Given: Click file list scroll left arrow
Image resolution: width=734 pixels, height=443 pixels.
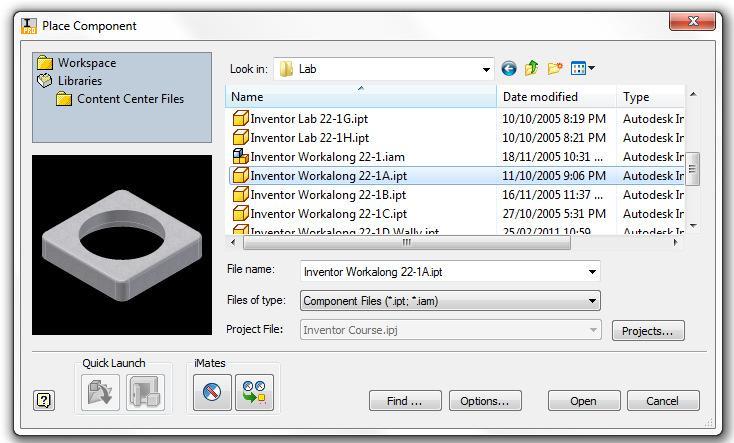Looking at the screenshot, I should (233, 243).
